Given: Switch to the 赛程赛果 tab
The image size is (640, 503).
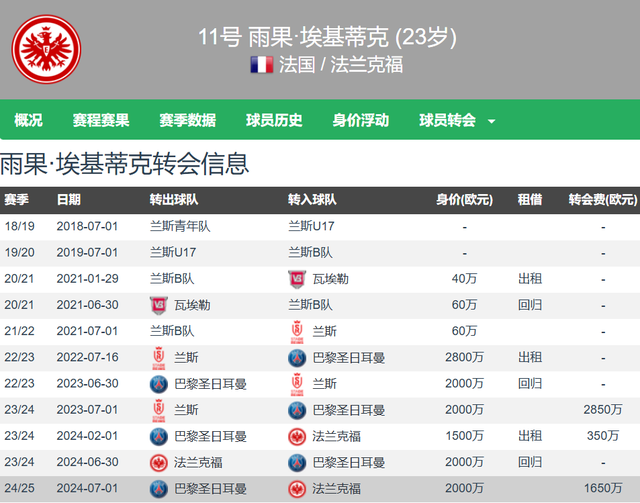Looking at the screenshot, I should pos(101,120).
